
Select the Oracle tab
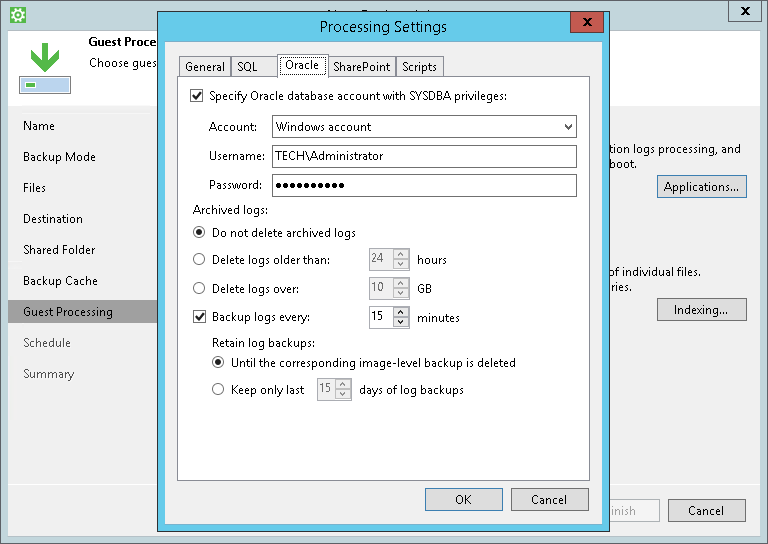tap(302, 65)
